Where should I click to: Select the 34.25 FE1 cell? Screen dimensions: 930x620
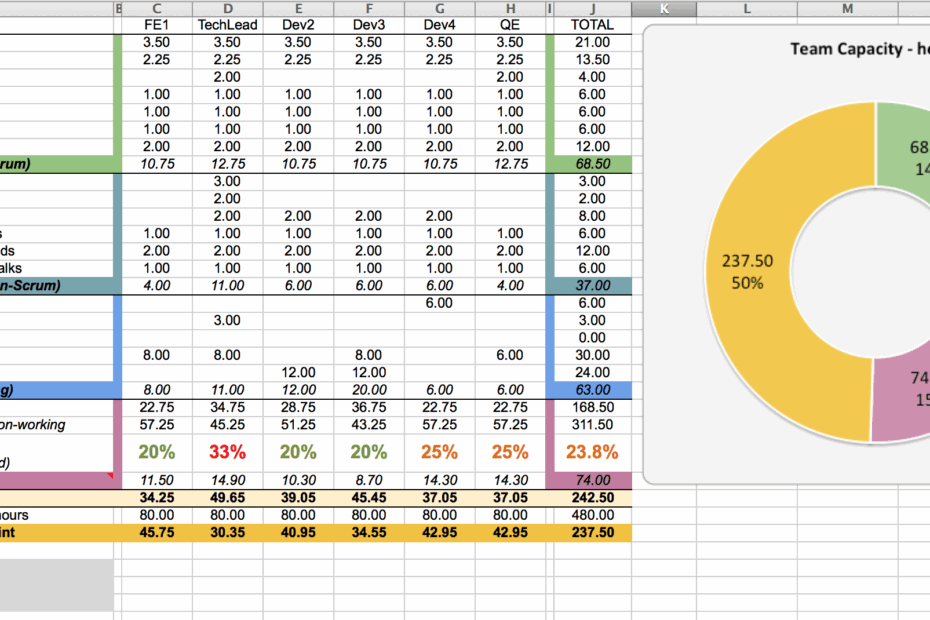coord(157,498)
